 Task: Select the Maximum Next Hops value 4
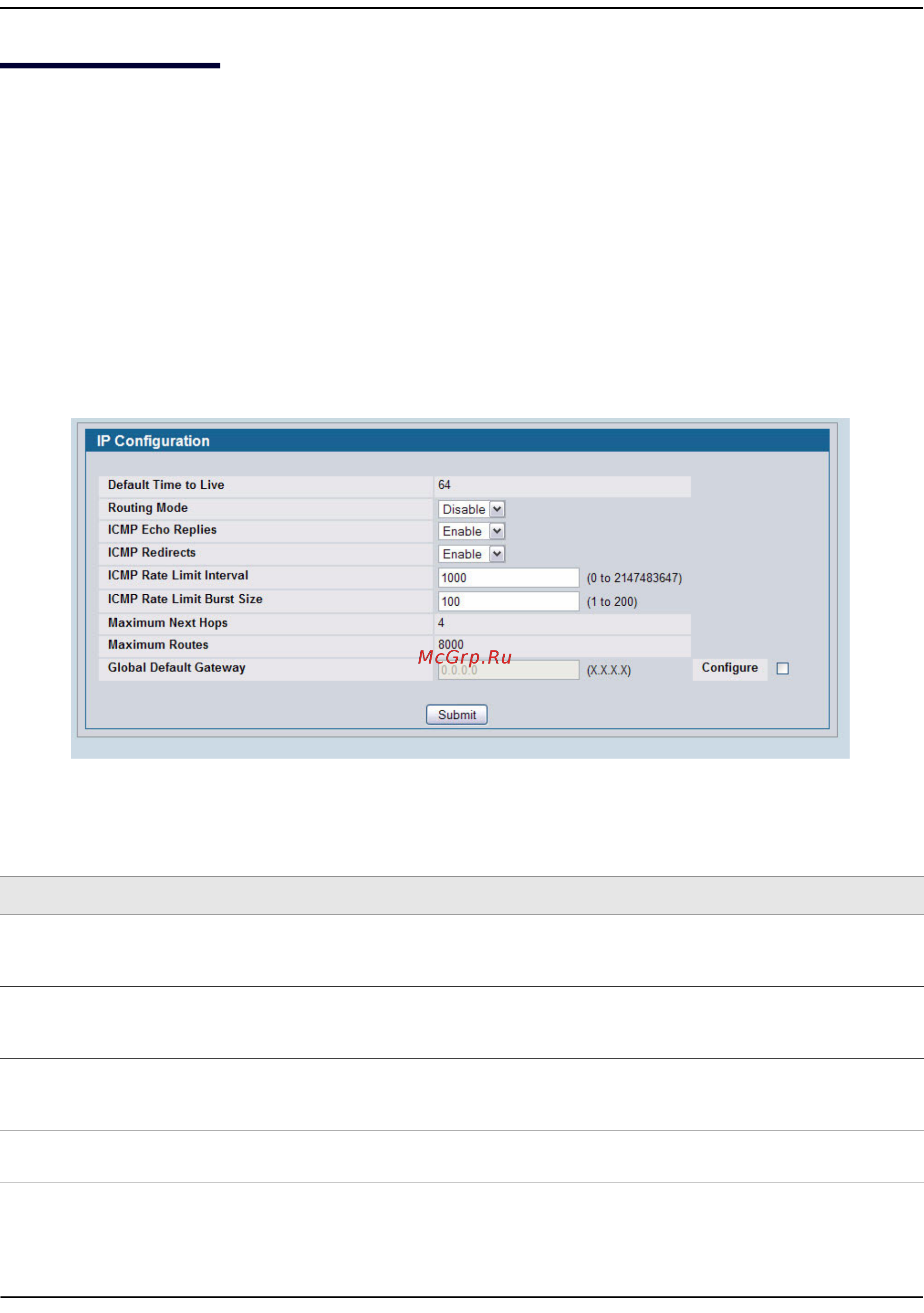[441, 623]
